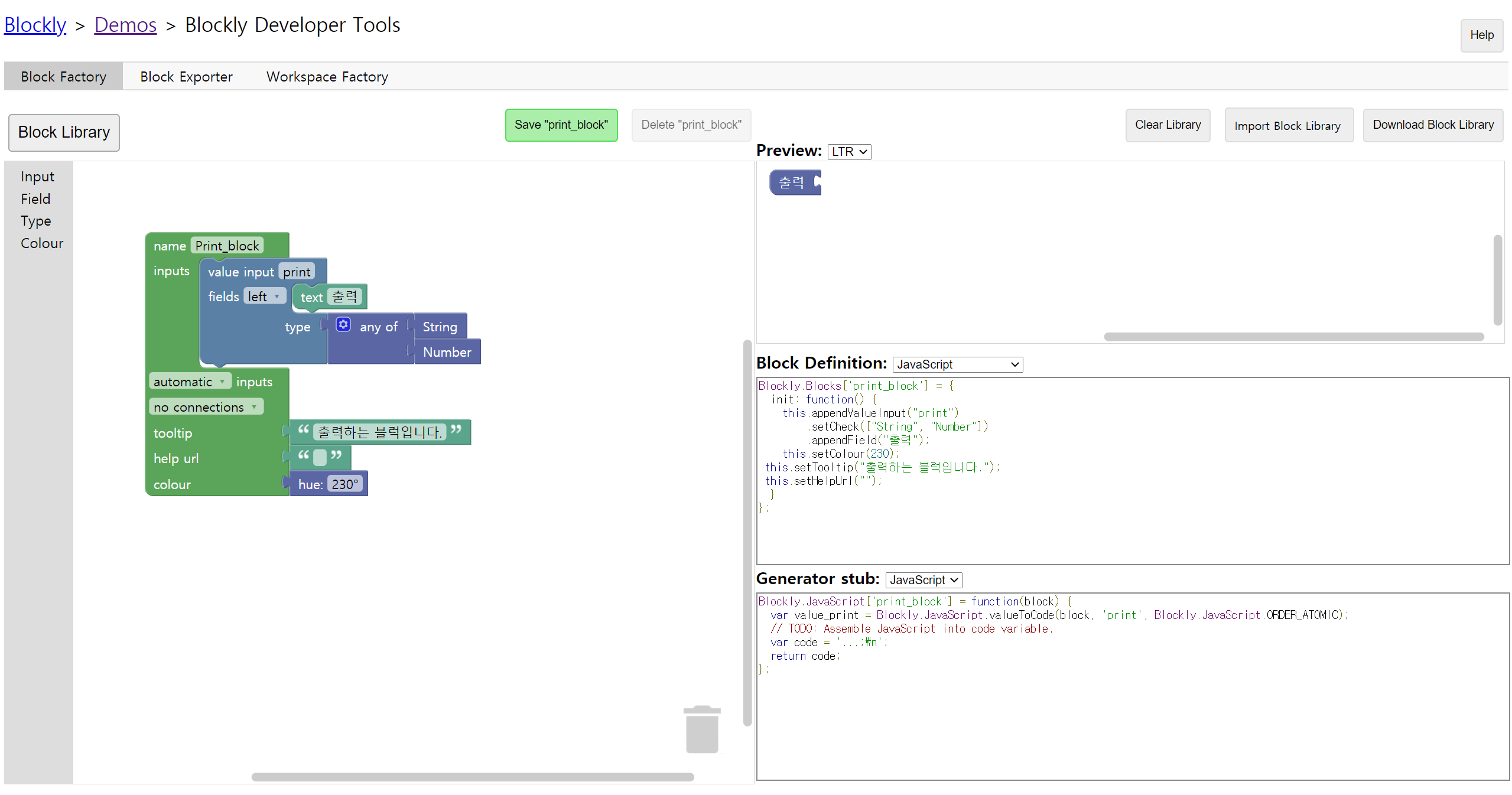The height and width of the screenshot is (795, 1512).
Task: Switch to the Workspace Factory tab
Action: 327,77
